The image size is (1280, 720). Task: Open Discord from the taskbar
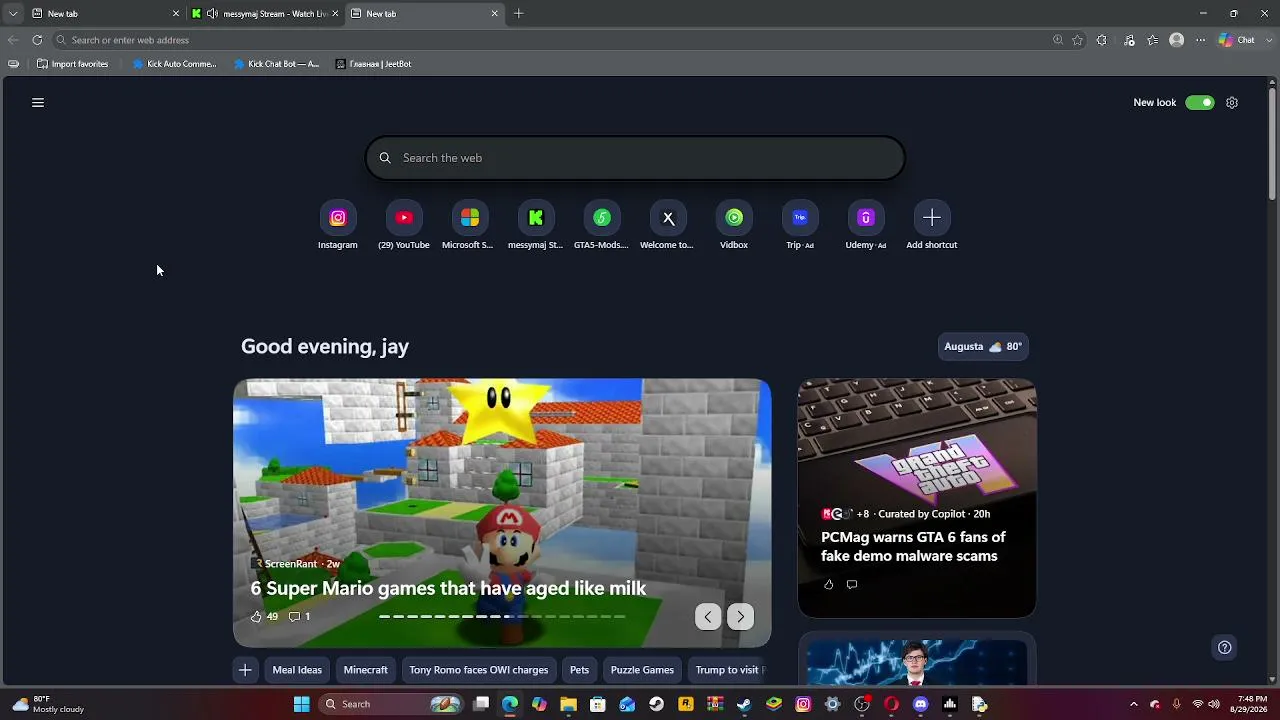921,704
